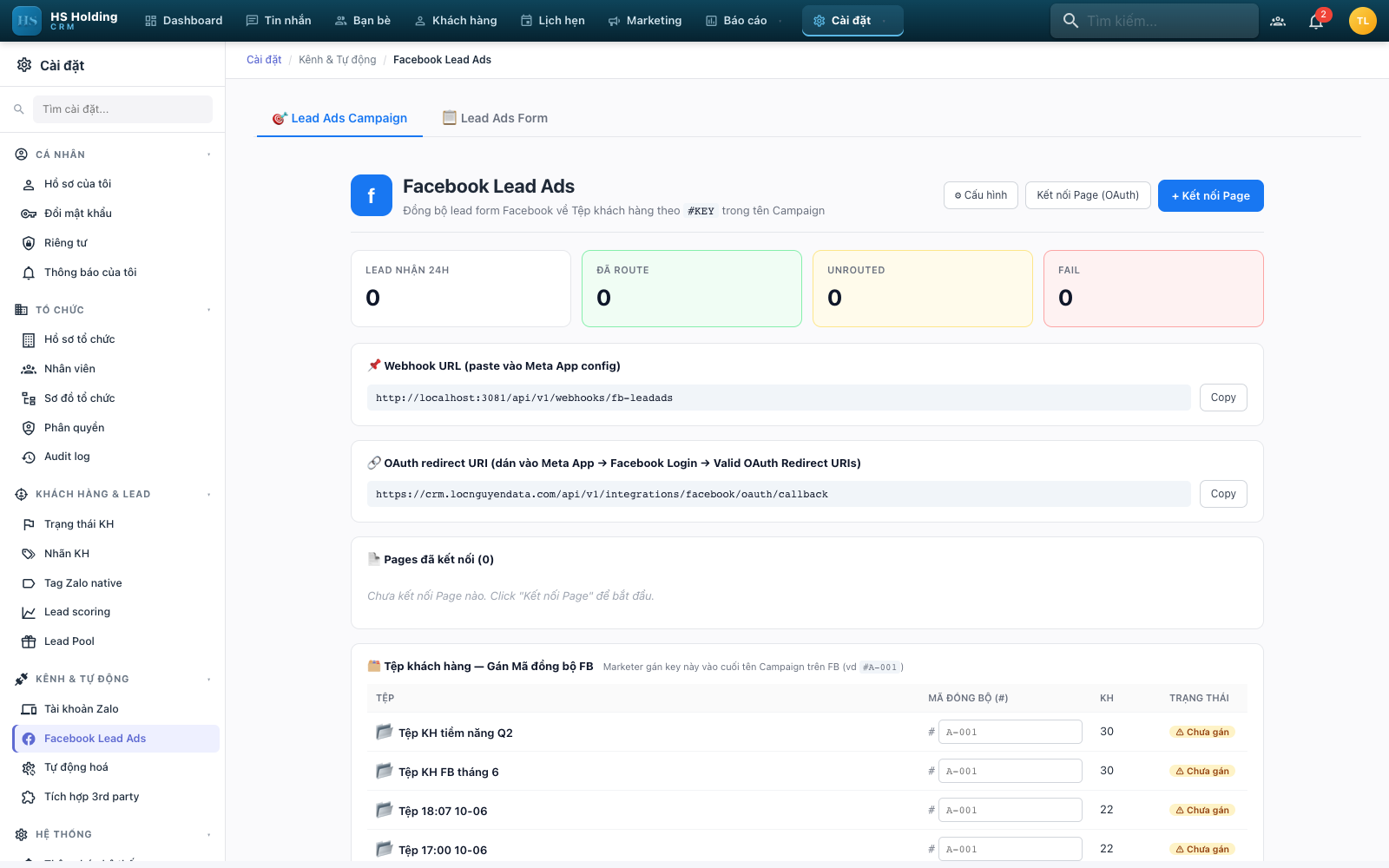Click the Cấu hình button
Viewport: 1389px width, 868px height.
(x=981, y=195)
